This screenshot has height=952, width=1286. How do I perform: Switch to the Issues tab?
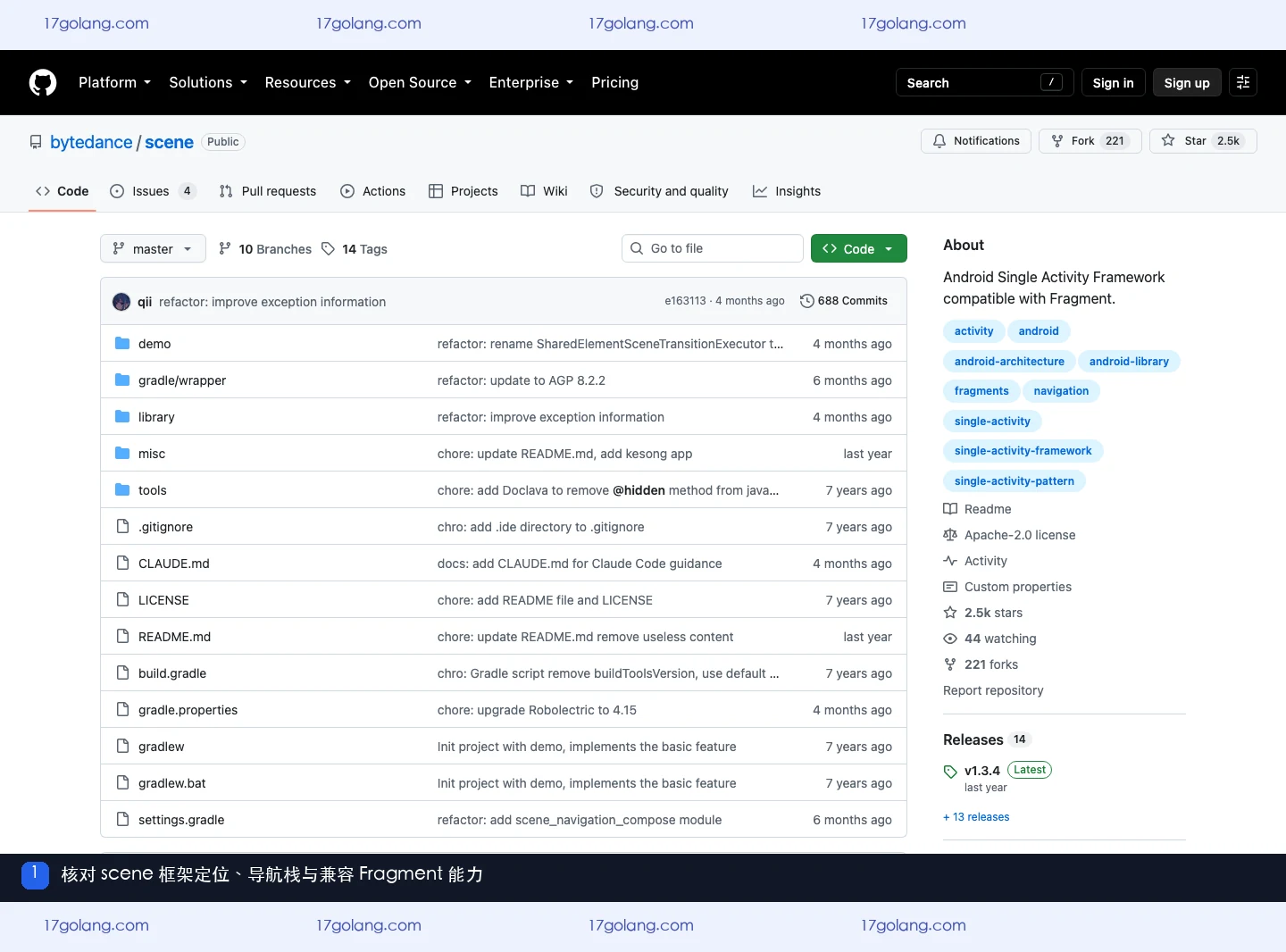click(152, 191)
